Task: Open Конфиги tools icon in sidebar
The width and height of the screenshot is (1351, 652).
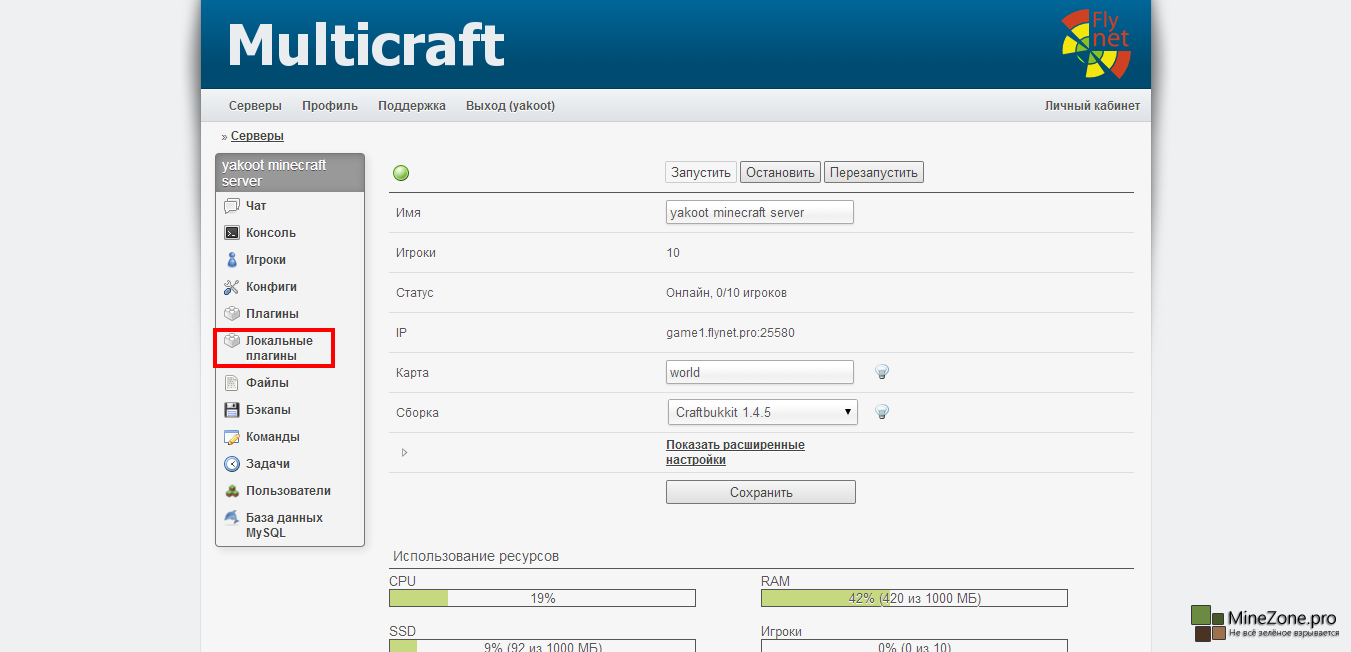Action: [x=232, y=287]
